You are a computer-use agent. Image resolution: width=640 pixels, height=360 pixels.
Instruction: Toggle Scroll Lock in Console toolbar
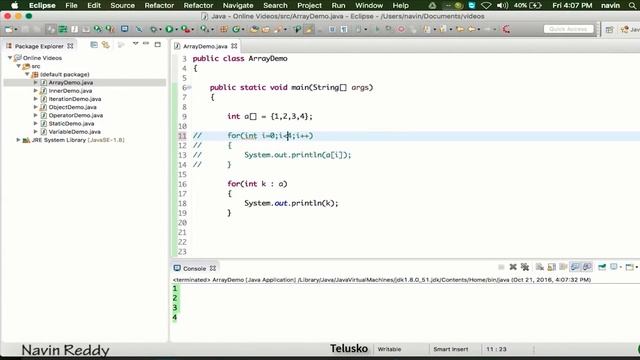pos(551,267)
